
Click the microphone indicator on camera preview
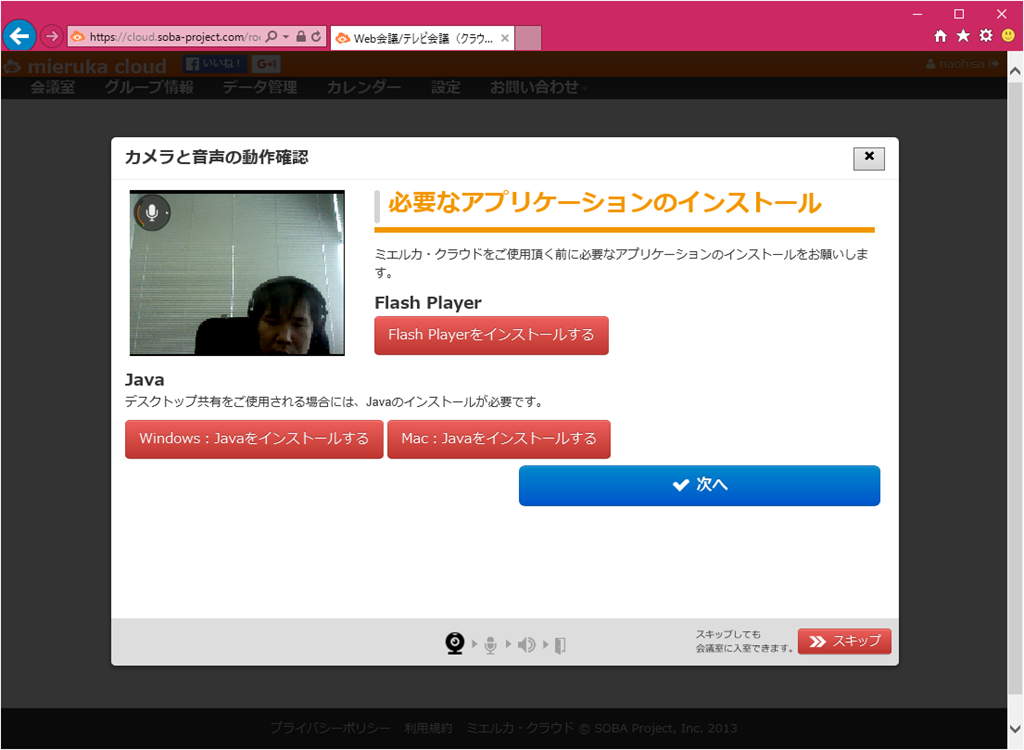pos(152,213)
